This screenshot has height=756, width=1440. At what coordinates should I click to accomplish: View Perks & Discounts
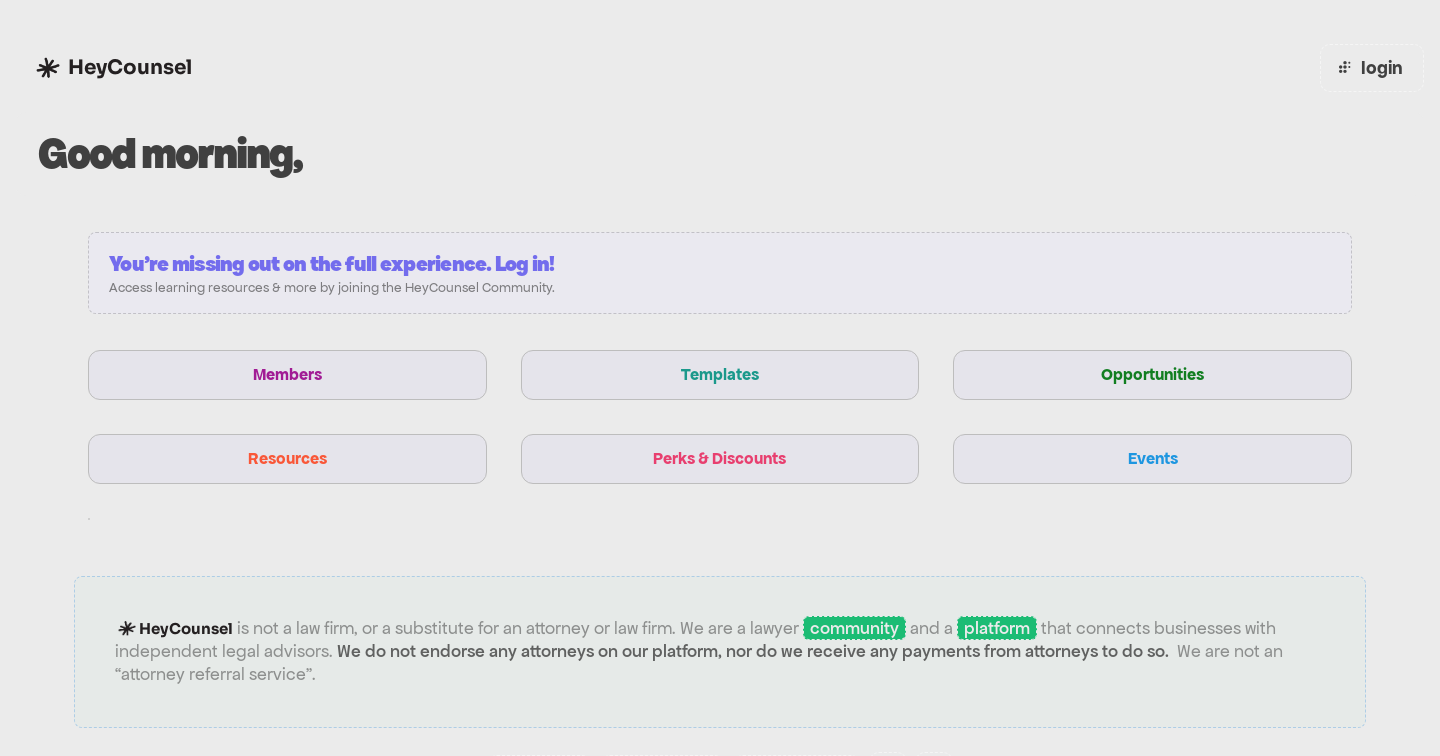[719, 459]
